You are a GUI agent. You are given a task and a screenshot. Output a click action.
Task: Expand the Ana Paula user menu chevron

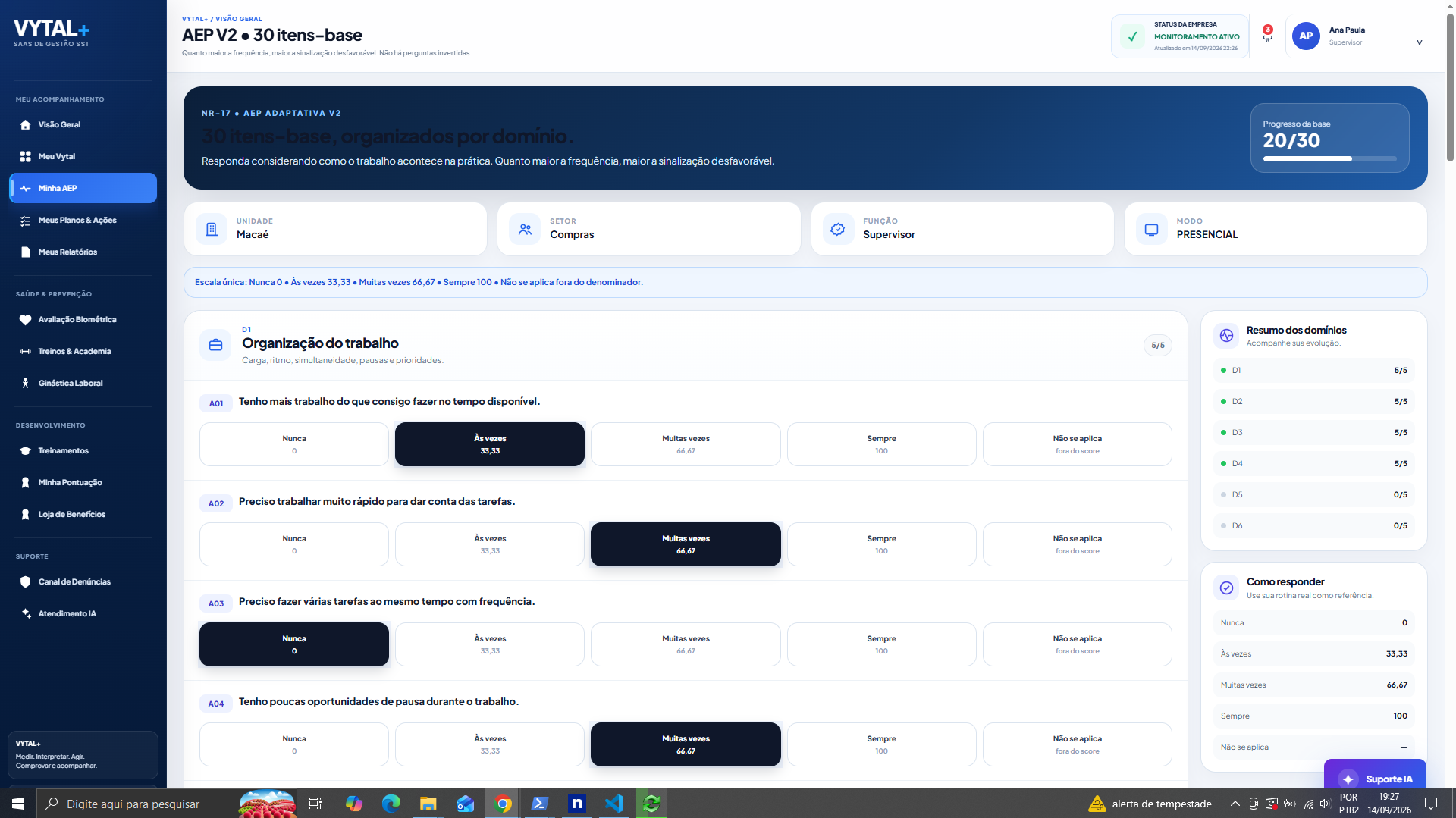coord(1420,42)
